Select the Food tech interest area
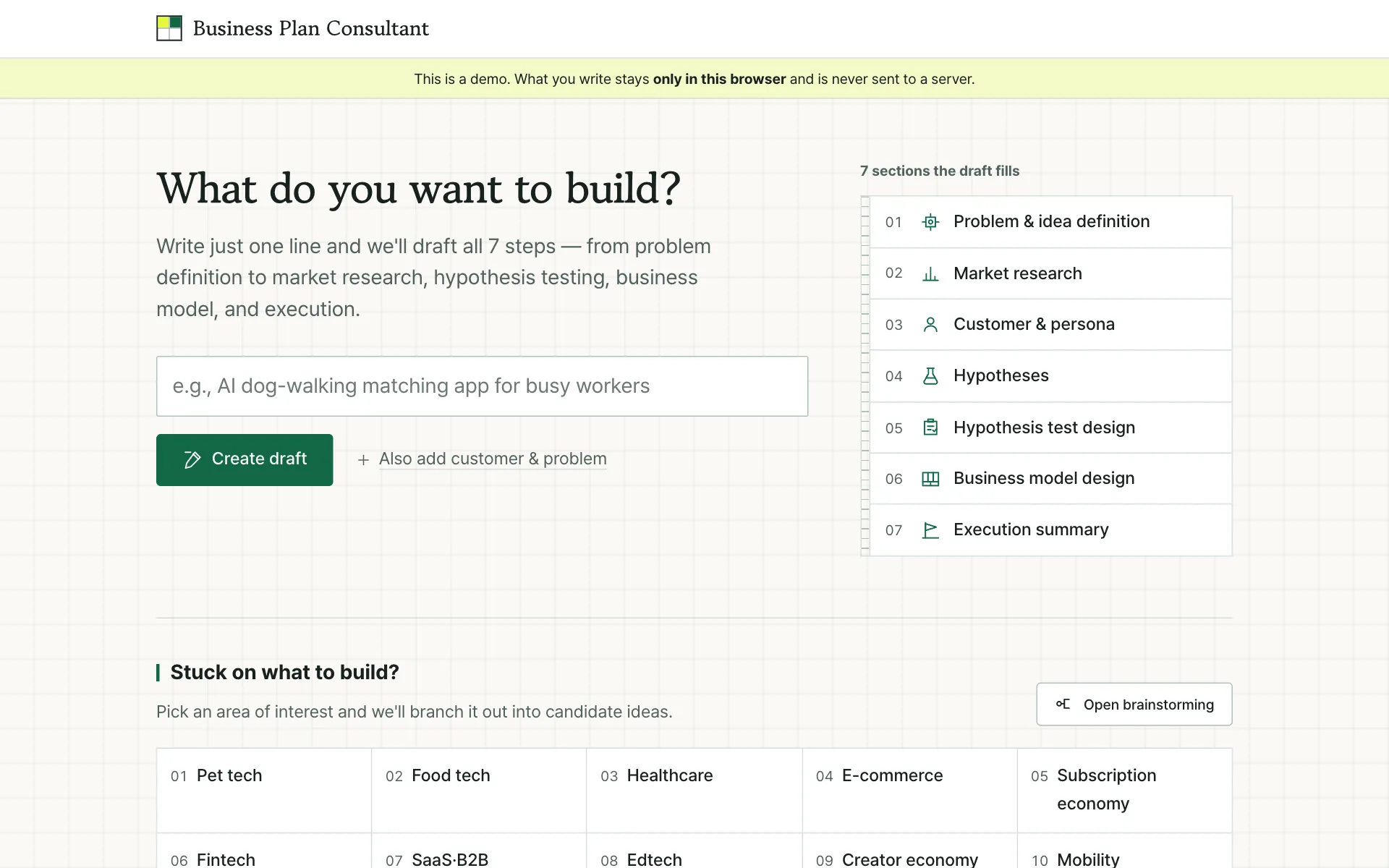Image resolution: width=1389 pixels, height=868 pixels. (479, 790)
